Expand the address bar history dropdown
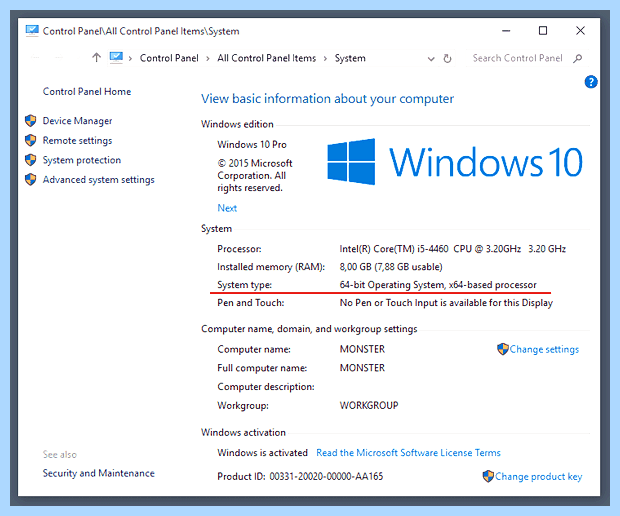The height and width of the screenshot is (516, 620). (x=431, y=59)
